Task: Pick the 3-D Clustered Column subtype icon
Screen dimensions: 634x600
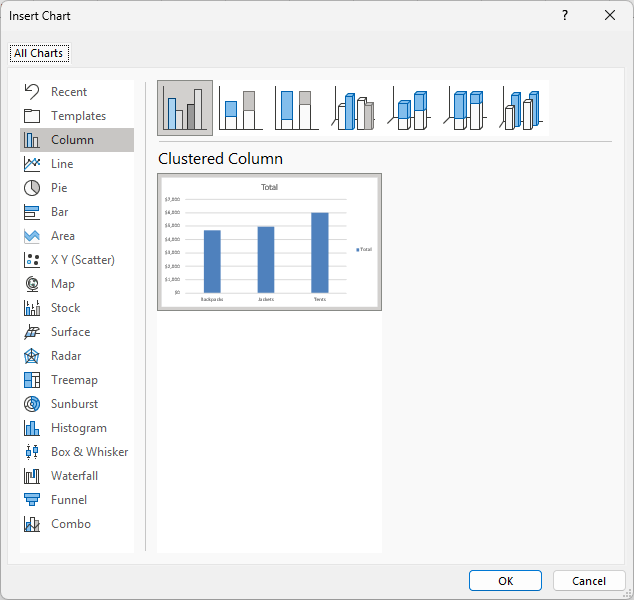Action: coord(353,108)
